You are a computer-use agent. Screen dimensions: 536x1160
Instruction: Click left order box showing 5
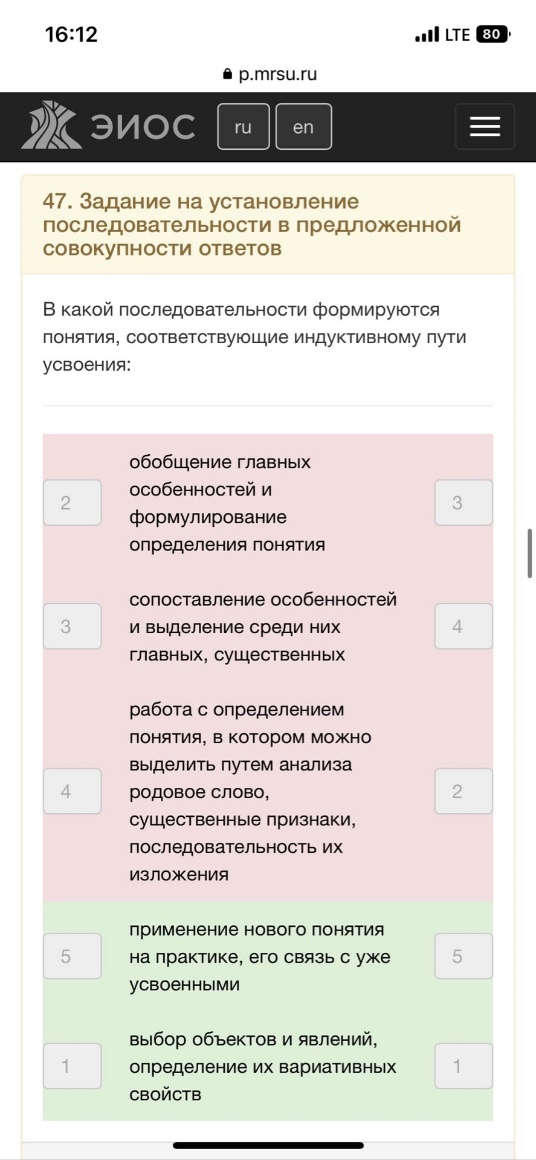[72, 957]
